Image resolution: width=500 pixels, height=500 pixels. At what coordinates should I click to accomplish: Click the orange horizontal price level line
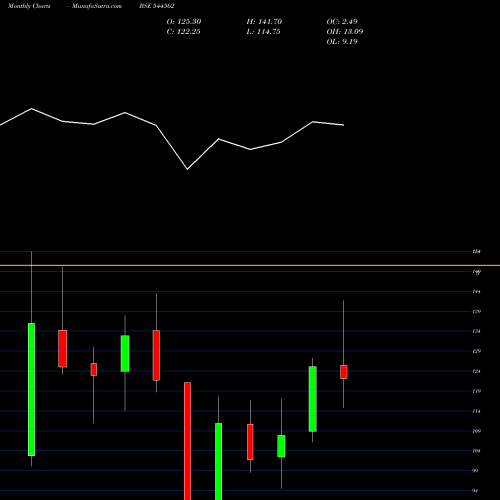[x=250, y=266]
